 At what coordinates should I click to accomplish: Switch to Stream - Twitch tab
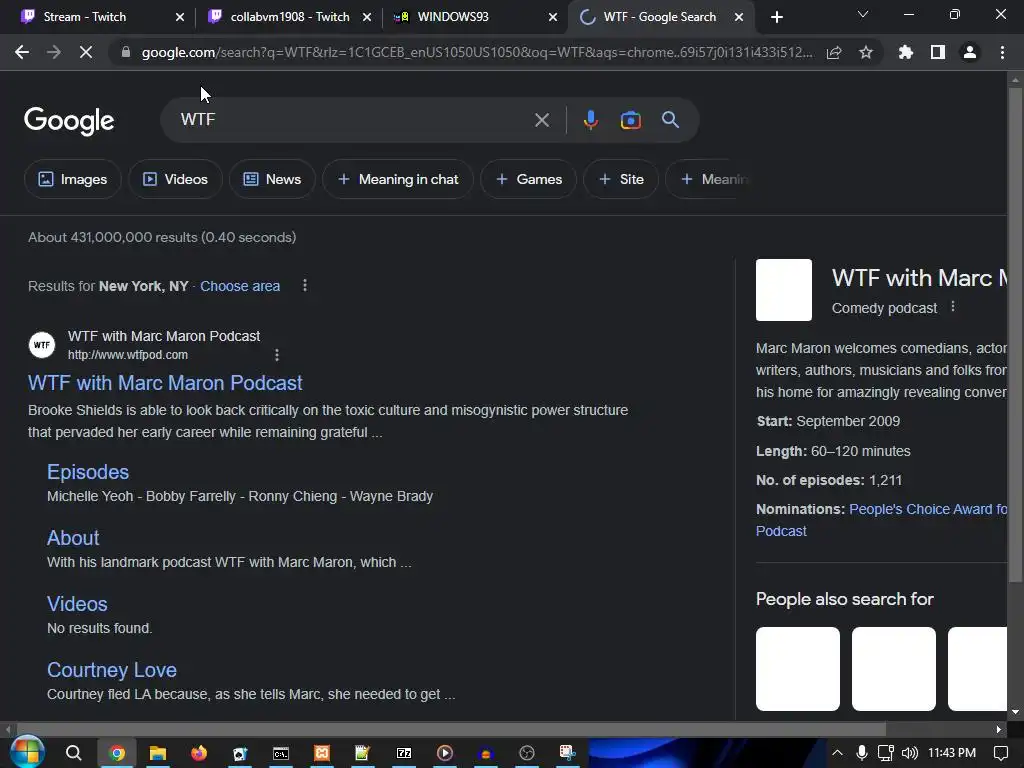point(85,17)
